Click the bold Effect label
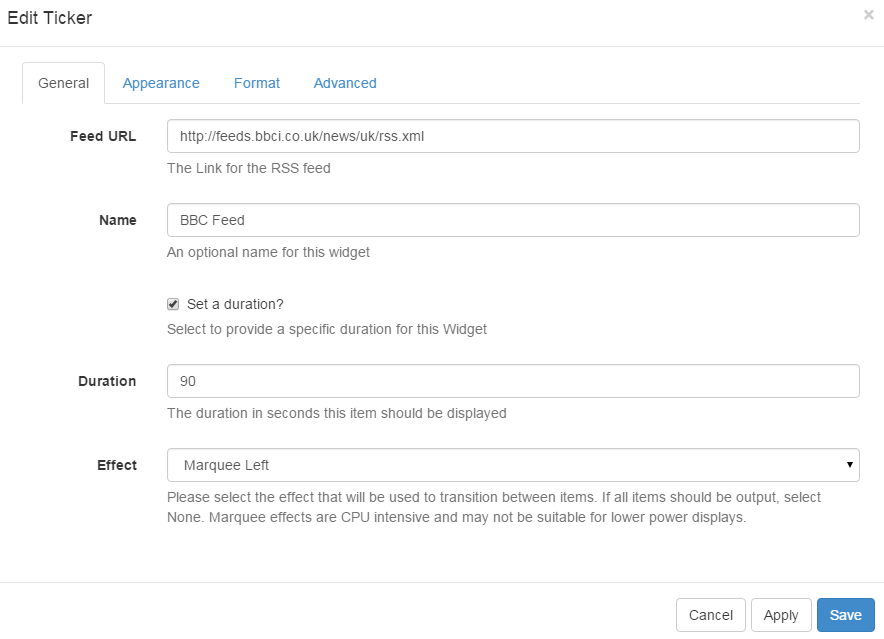Screen dimensions: 884x639 pyautogui.click(x=117, y=465)
